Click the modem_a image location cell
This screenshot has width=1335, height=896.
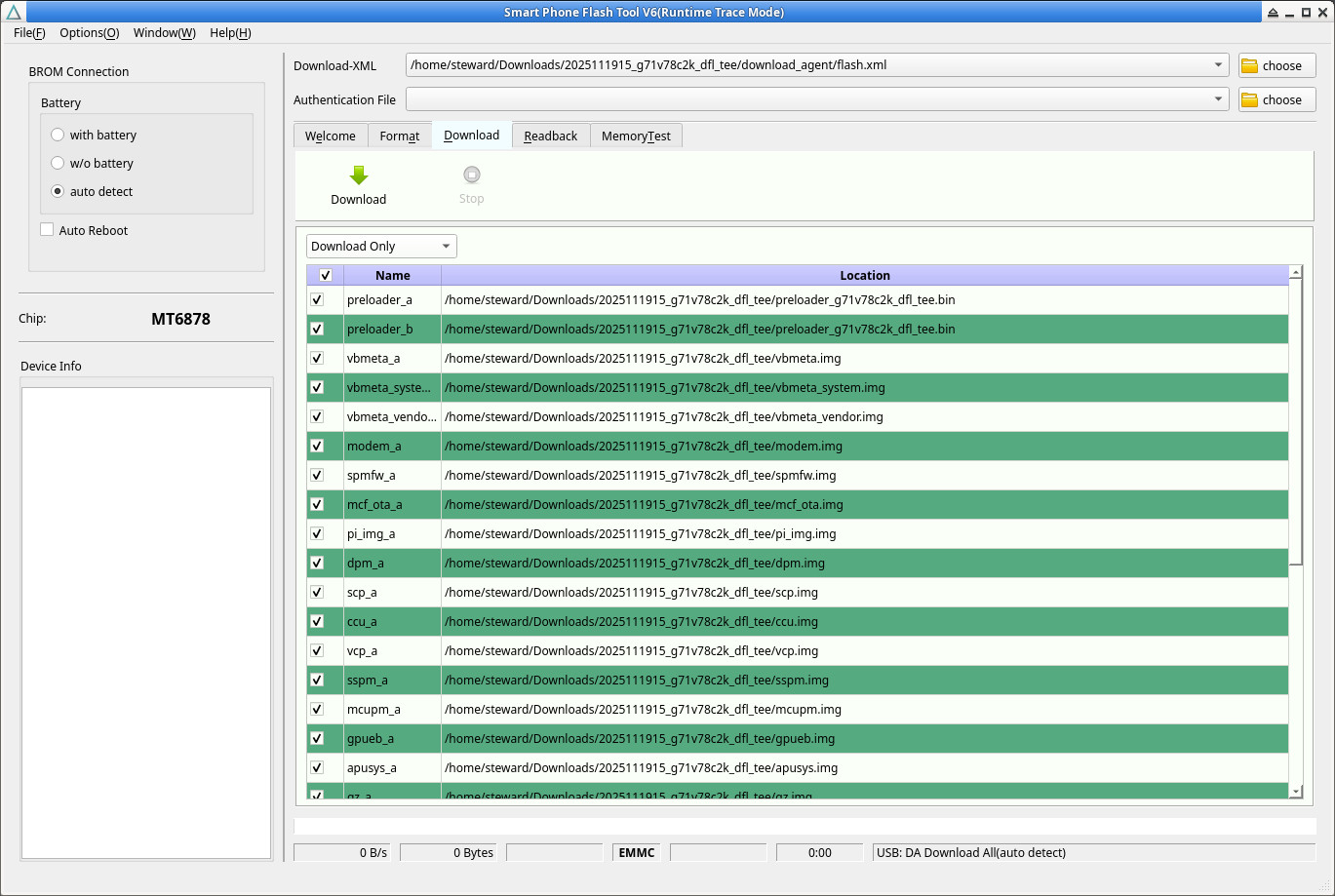click(864, 447)
